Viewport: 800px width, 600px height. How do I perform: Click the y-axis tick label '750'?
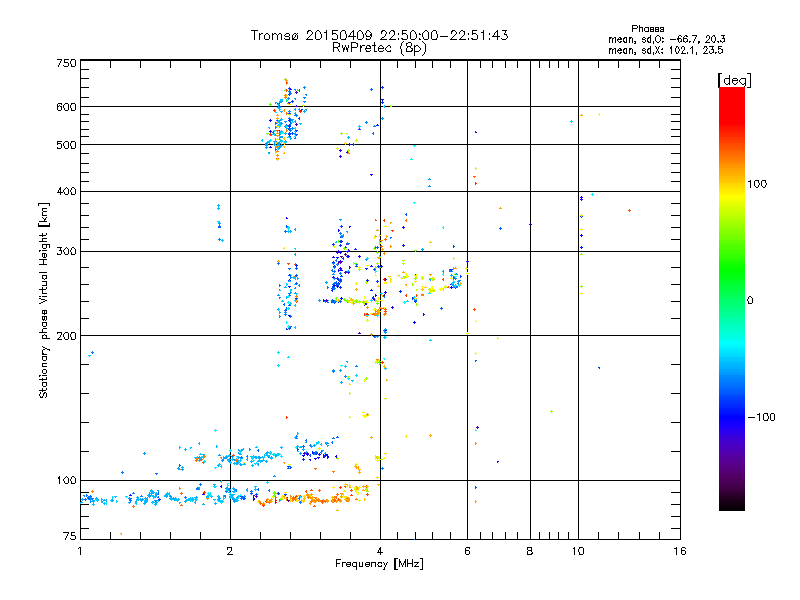pos(67,63)
